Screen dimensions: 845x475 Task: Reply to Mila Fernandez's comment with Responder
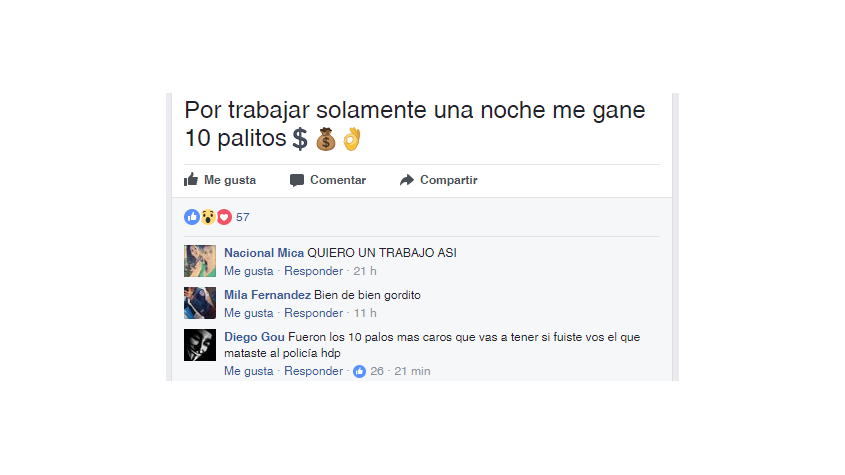point(314,313)
